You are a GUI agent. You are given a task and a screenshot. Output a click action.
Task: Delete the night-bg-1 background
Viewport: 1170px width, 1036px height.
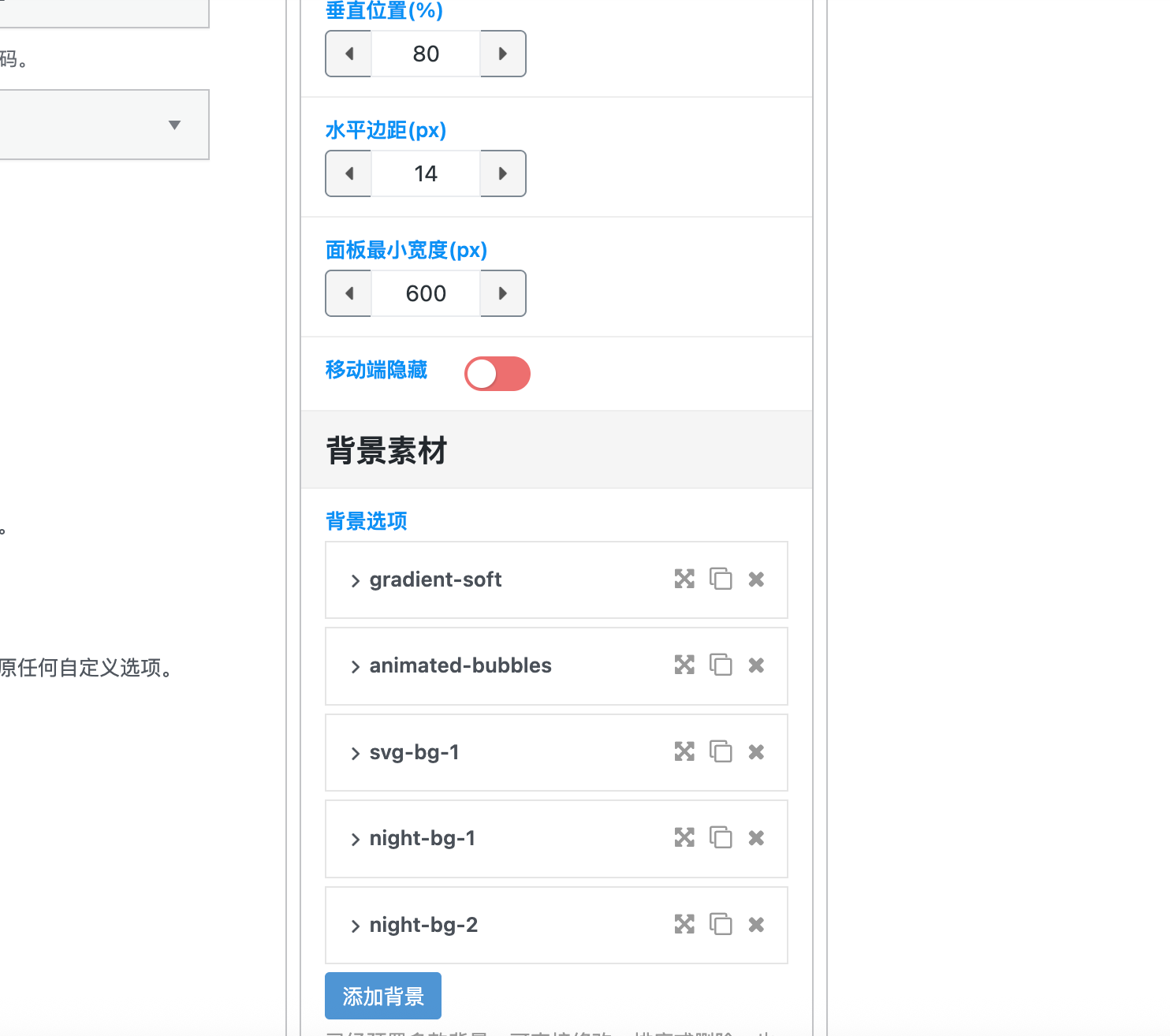click(755, 837)
